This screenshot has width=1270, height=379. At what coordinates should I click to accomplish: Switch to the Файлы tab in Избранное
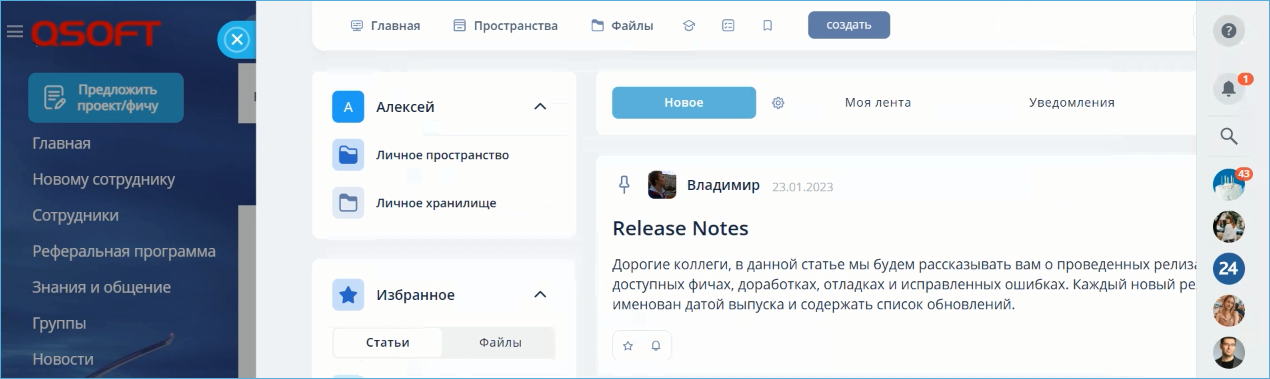[x=500, y=342]
